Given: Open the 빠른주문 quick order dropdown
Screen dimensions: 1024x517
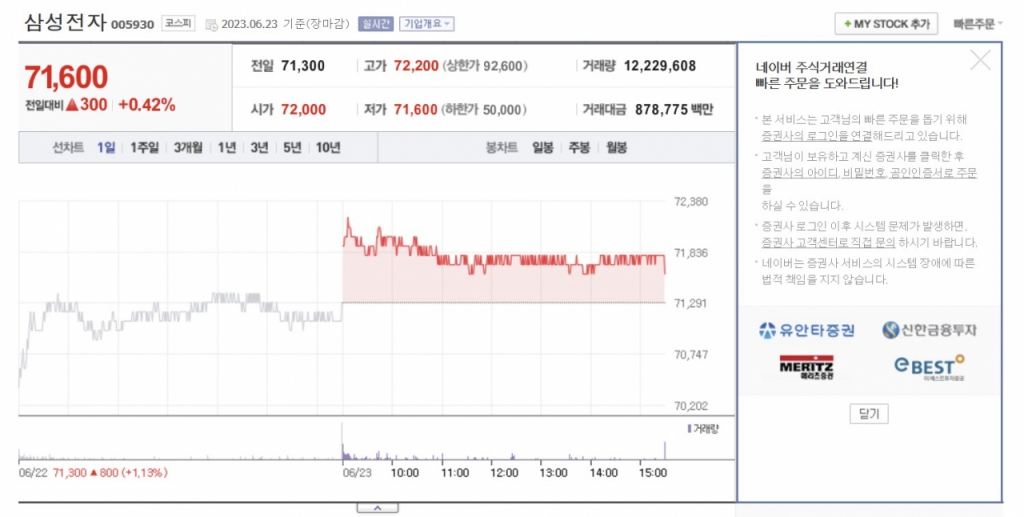Looking at the screenshot, I should pos(978,23).
